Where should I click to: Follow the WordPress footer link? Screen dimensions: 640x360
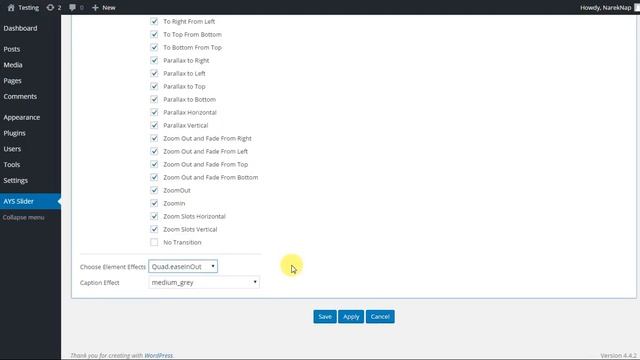click(158, 356)
